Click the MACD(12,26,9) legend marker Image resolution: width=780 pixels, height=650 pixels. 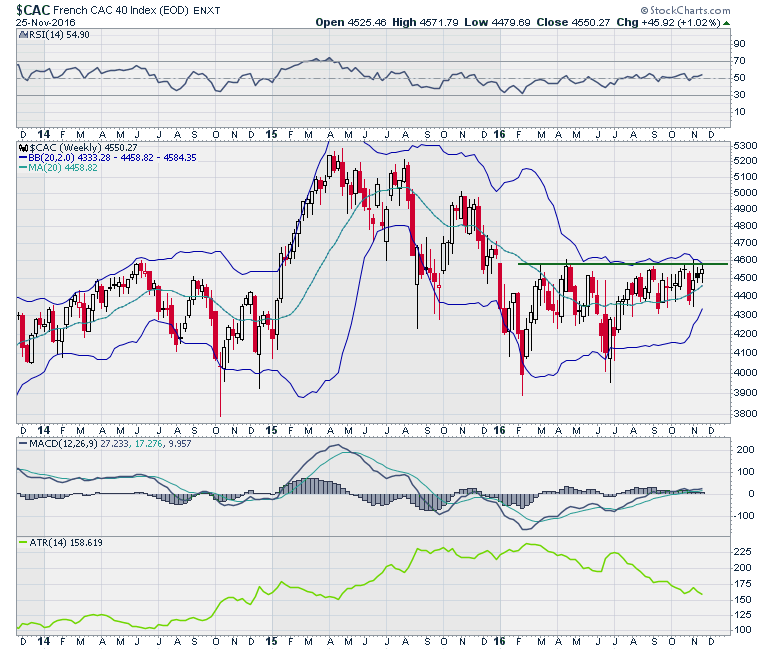25,442
